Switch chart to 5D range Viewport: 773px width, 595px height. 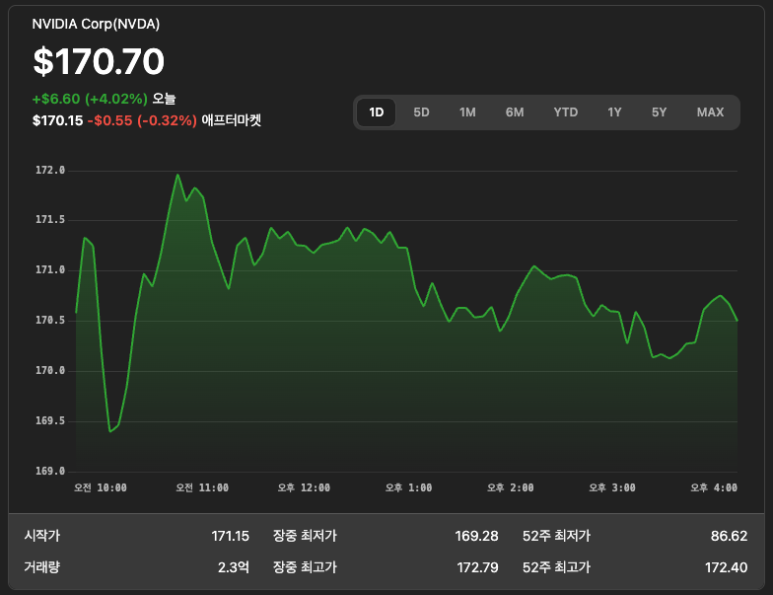coord(421,112)
